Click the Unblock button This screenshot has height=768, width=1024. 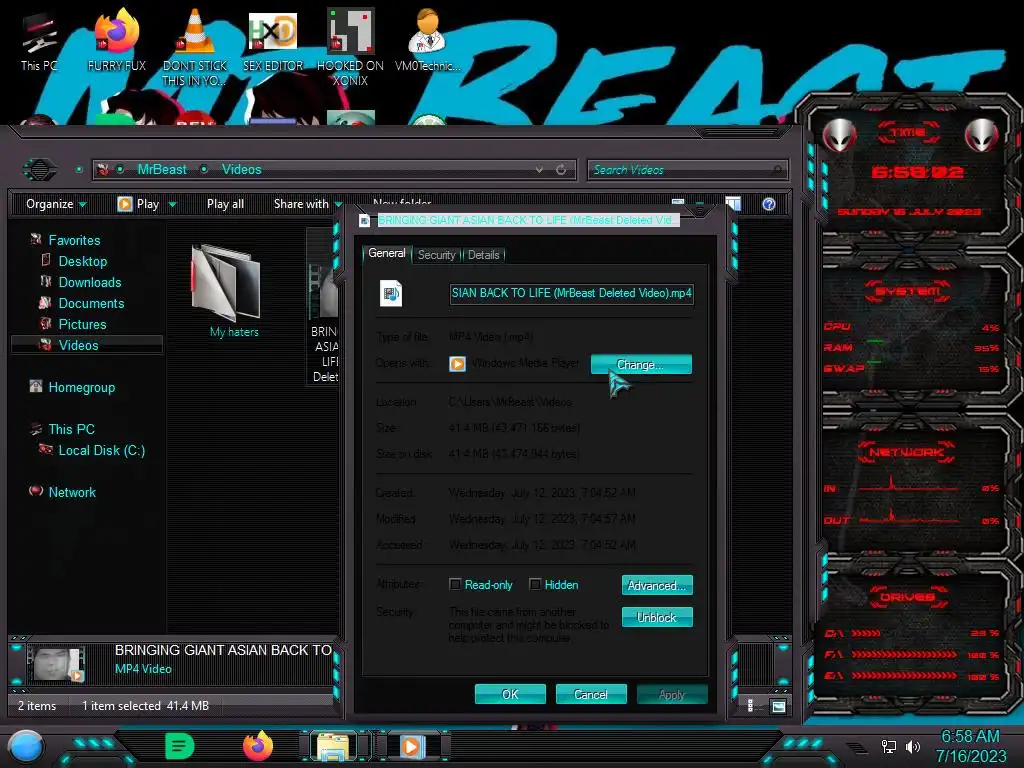657,617
